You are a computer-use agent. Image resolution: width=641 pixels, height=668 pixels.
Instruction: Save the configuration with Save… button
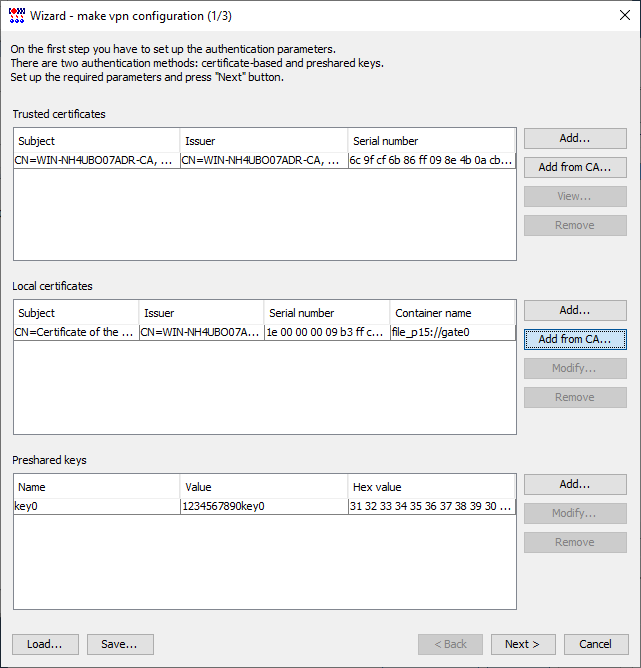coord(120,644)
